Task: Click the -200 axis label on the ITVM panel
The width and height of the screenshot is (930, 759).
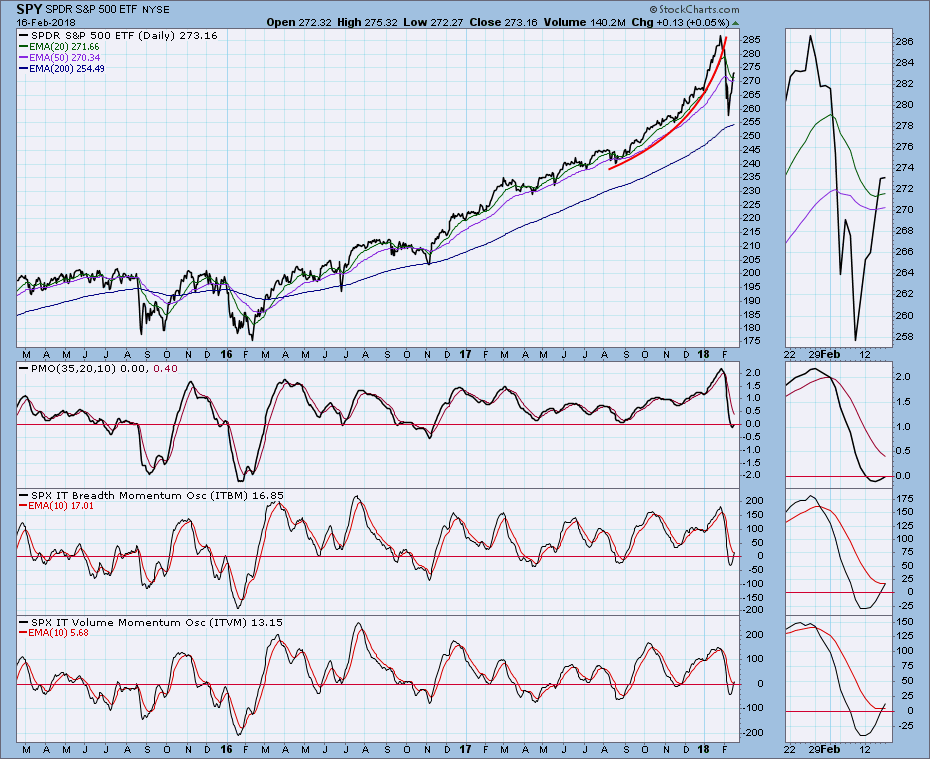Action: 753,733
